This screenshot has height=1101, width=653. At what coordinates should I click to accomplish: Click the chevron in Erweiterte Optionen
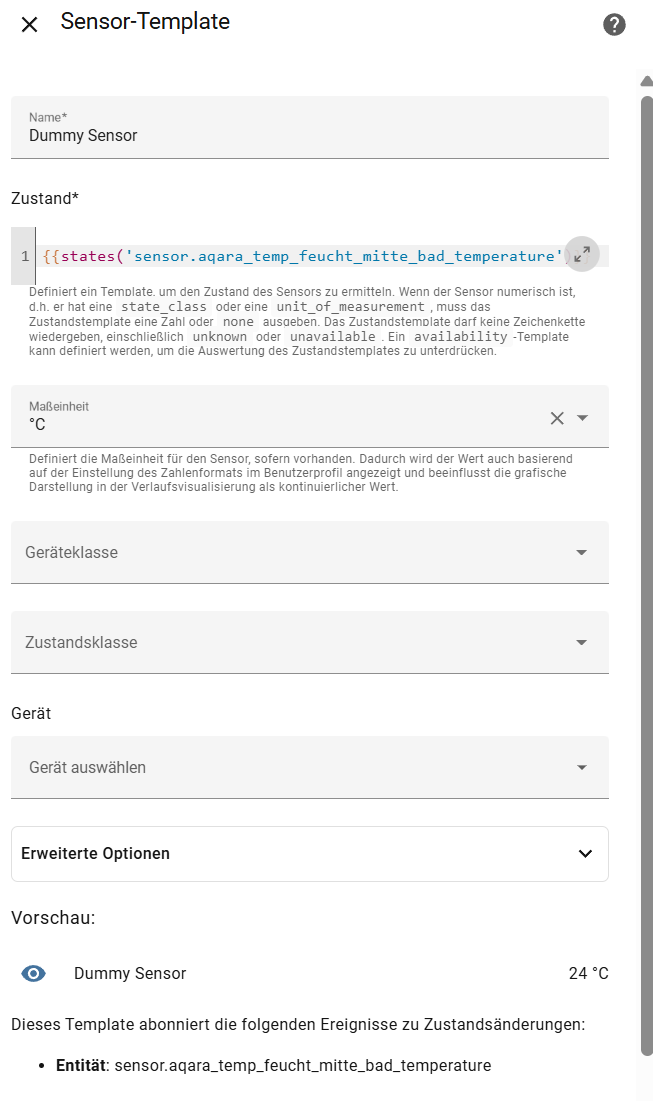586,854
